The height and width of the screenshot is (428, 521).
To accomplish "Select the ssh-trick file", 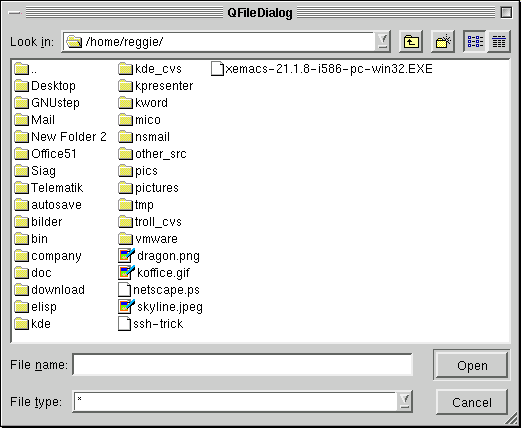I will (151, 324).
